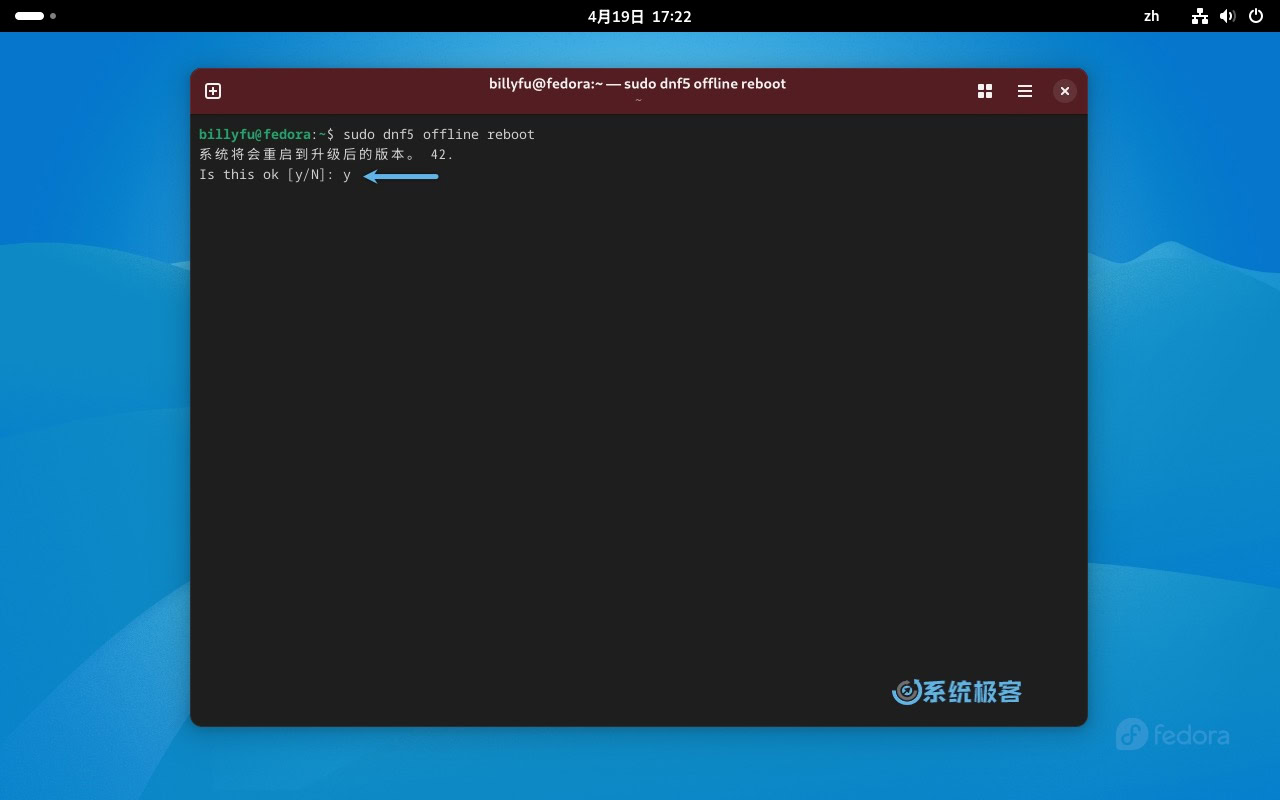Image resolution: width=1280 pixels, height=800 pixels.
Task: Click the 'Is this ok [y/N]: y' prompt
Action: point(275,175)
